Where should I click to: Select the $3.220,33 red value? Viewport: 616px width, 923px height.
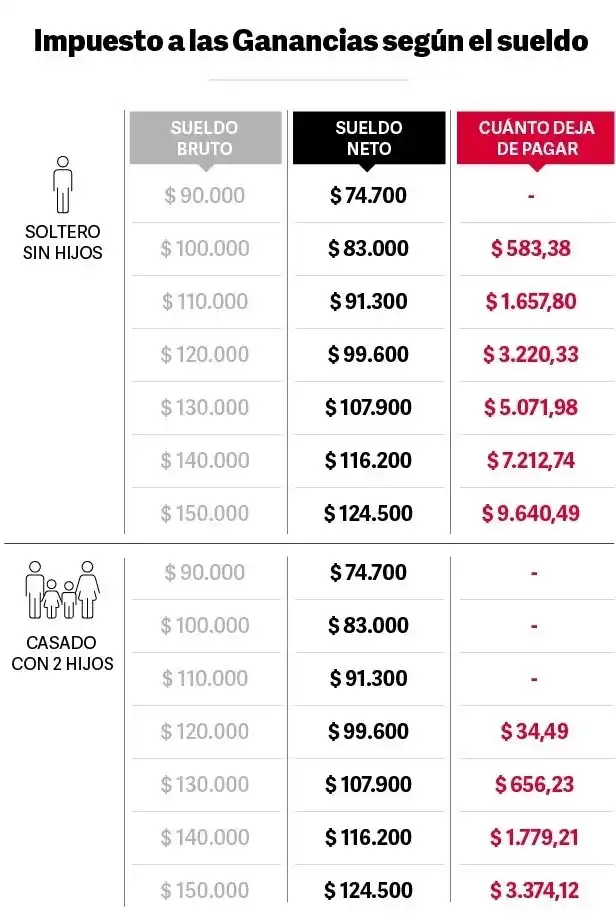coord(530,354)
